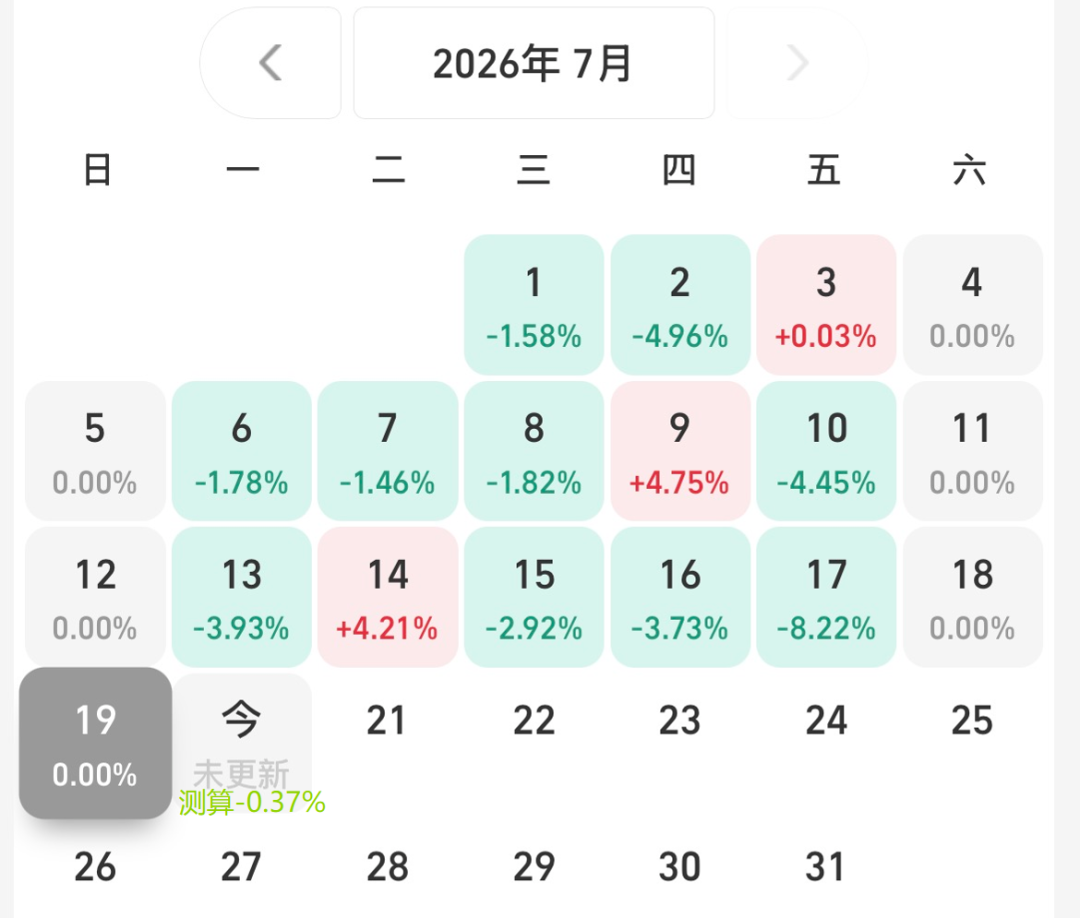Image resolution: width=1080 pixels, height=918 pixels.
Task: Tap date 27 in the calendar
Action: tap(241, 866)
